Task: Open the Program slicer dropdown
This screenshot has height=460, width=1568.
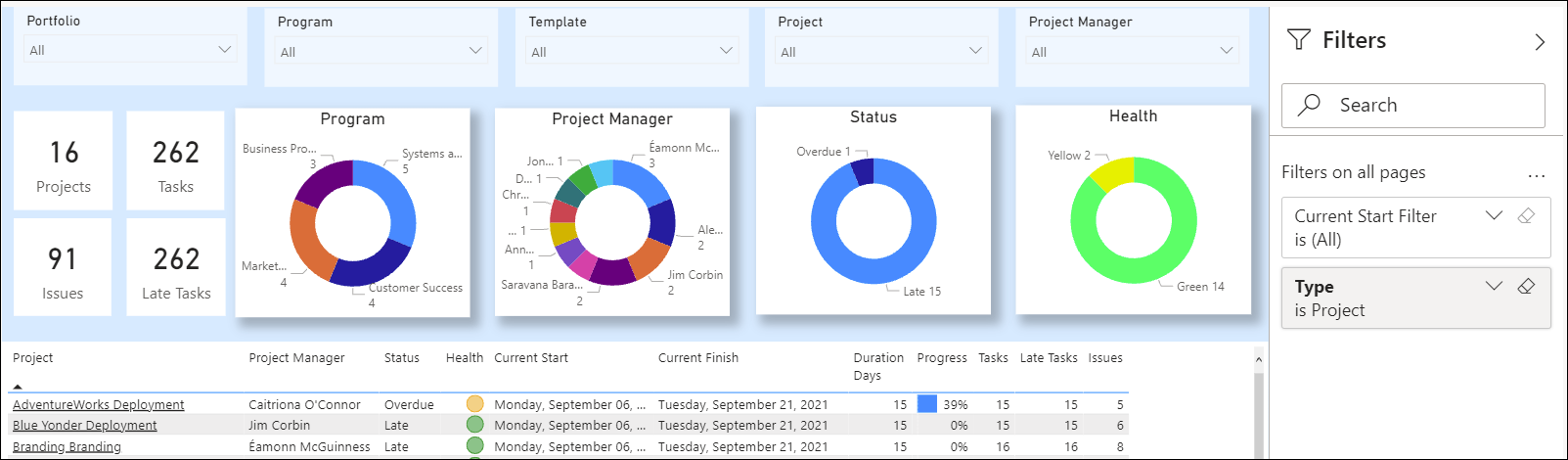Action: [381, 52]
